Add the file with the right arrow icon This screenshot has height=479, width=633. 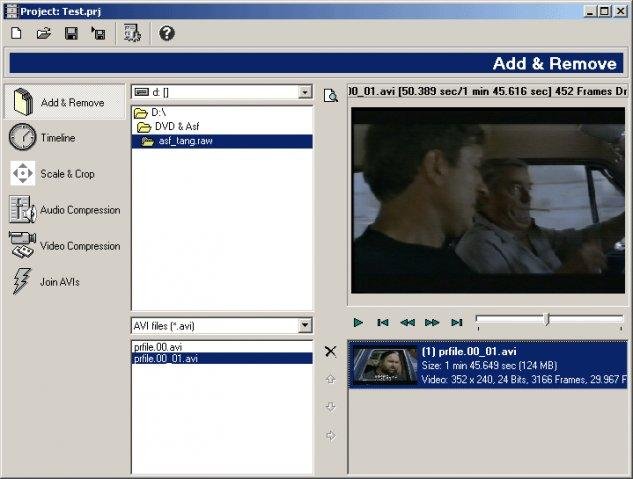pos(330,435)
